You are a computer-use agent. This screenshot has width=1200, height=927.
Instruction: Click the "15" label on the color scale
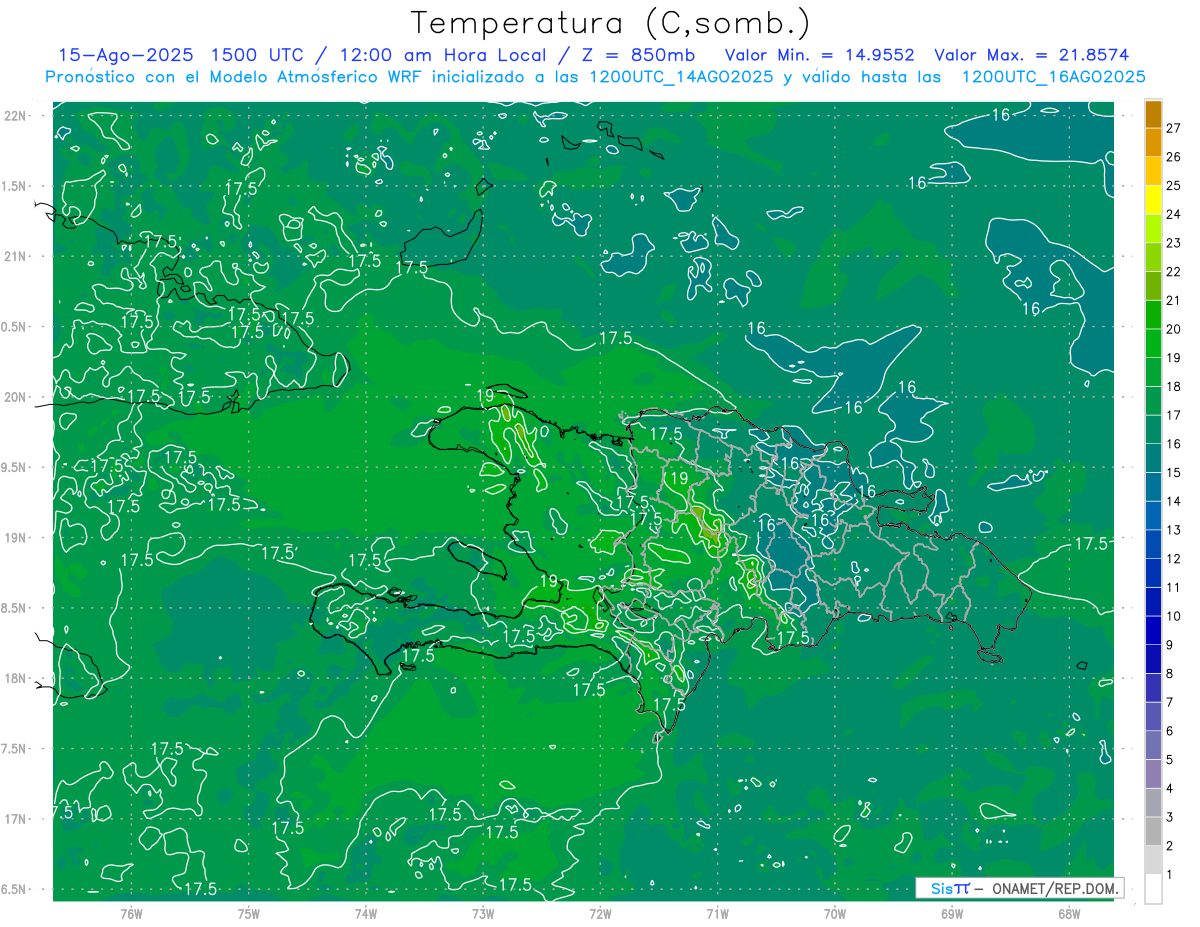(1174, 472)
